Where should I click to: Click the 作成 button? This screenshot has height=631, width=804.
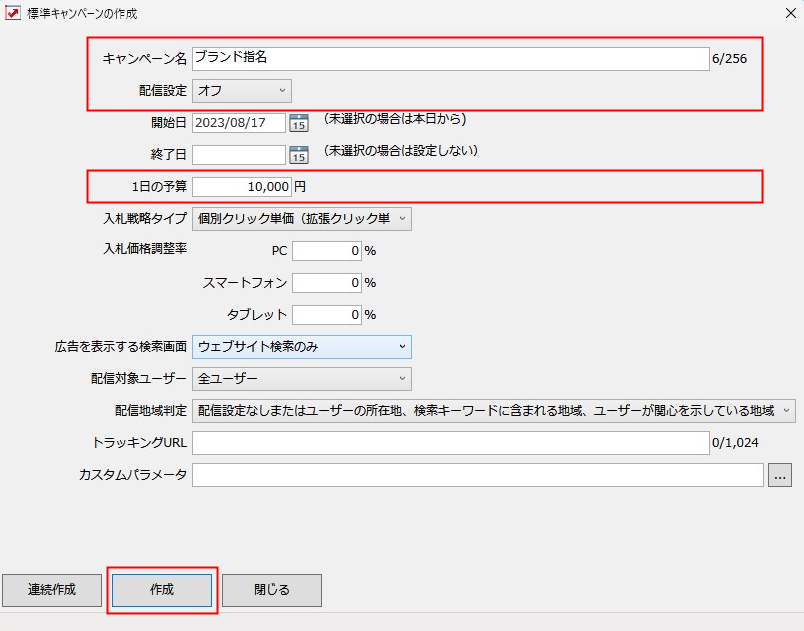(x=161, y=590)
